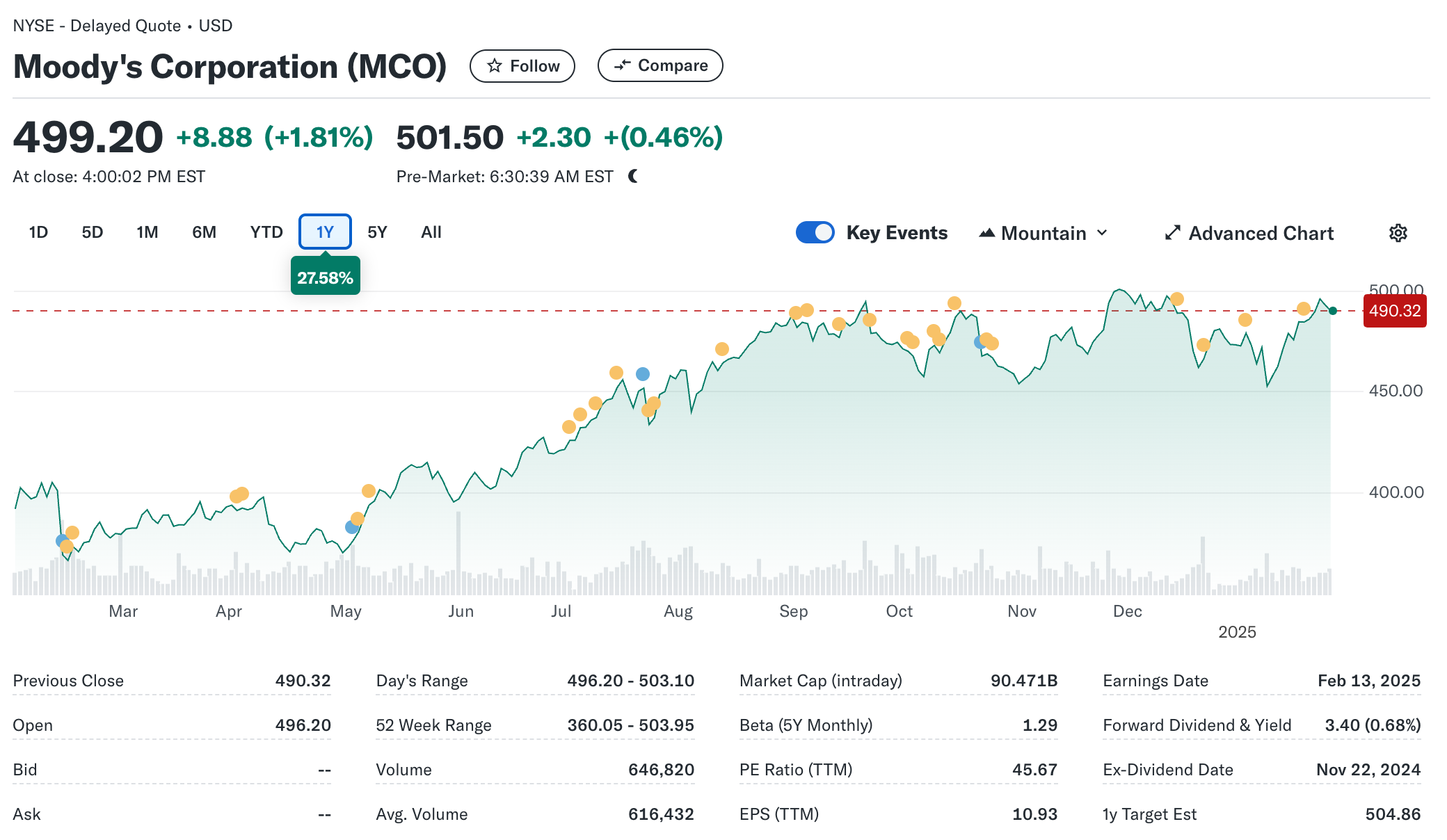Expand the Mountain chart style dropdown chevron
The width and height of the screenshot is (1447, 840).
coord(1103,233)
